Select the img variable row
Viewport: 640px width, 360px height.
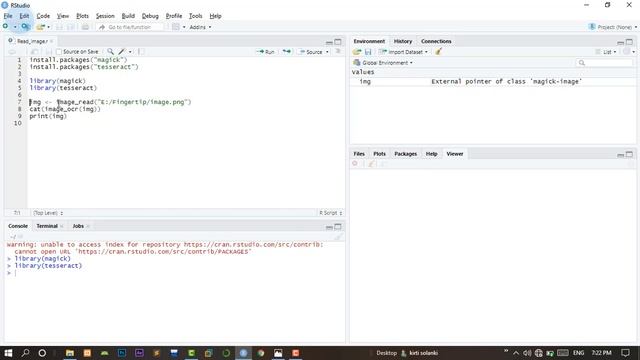click(493, 82)
